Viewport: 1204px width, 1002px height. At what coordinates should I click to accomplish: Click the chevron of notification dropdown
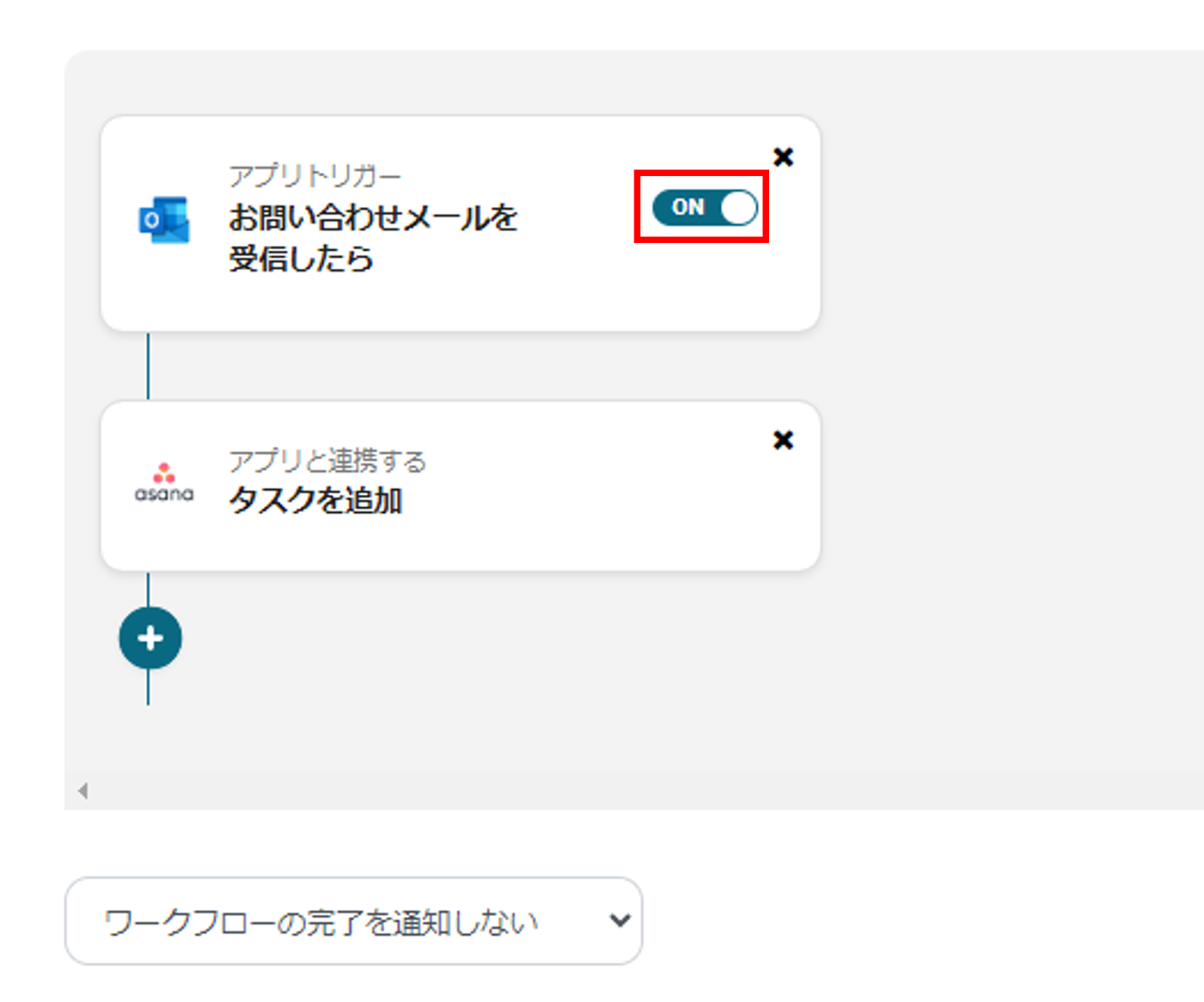(x=619, y=920)
